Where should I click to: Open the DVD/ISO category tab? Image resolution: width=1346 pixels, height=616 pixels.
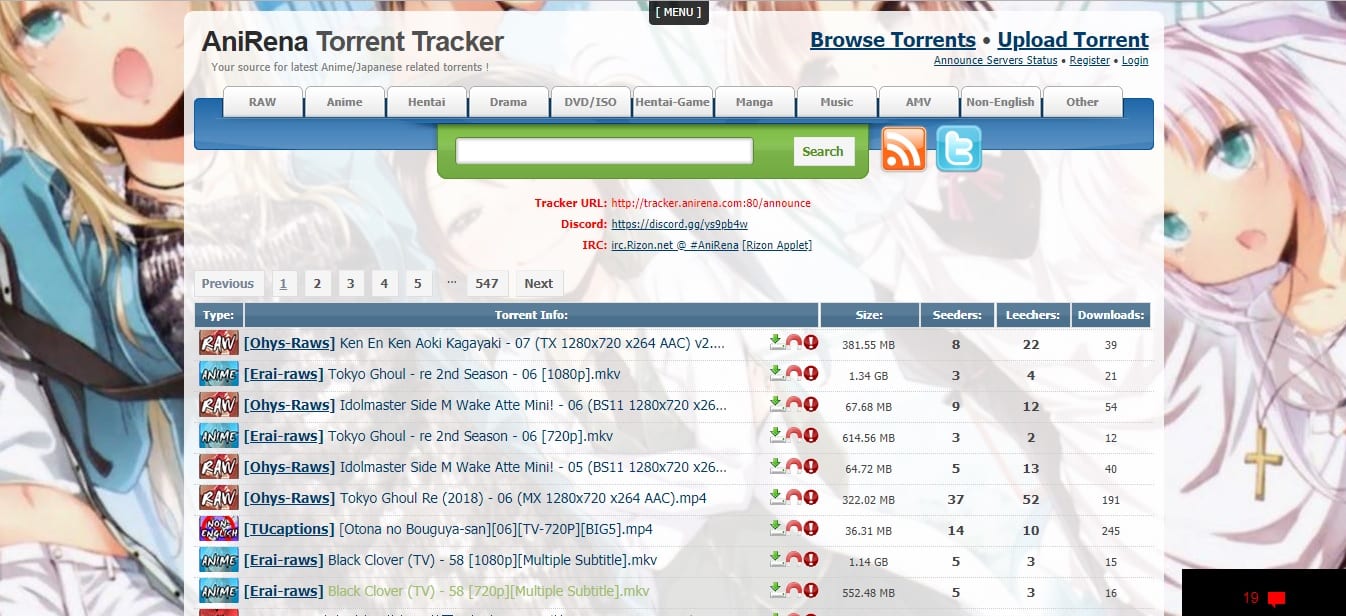[591, 102]
